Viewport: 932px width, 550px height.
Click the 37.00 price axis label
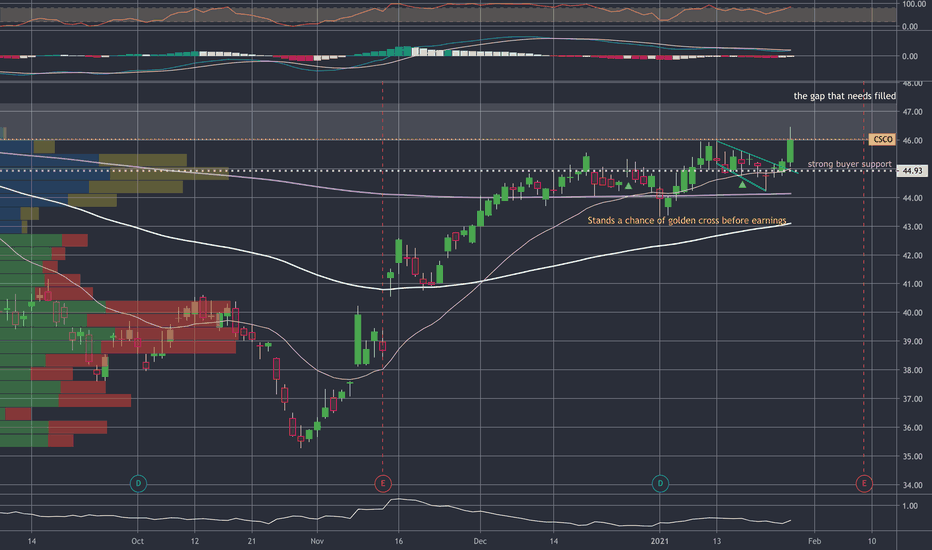912,398
